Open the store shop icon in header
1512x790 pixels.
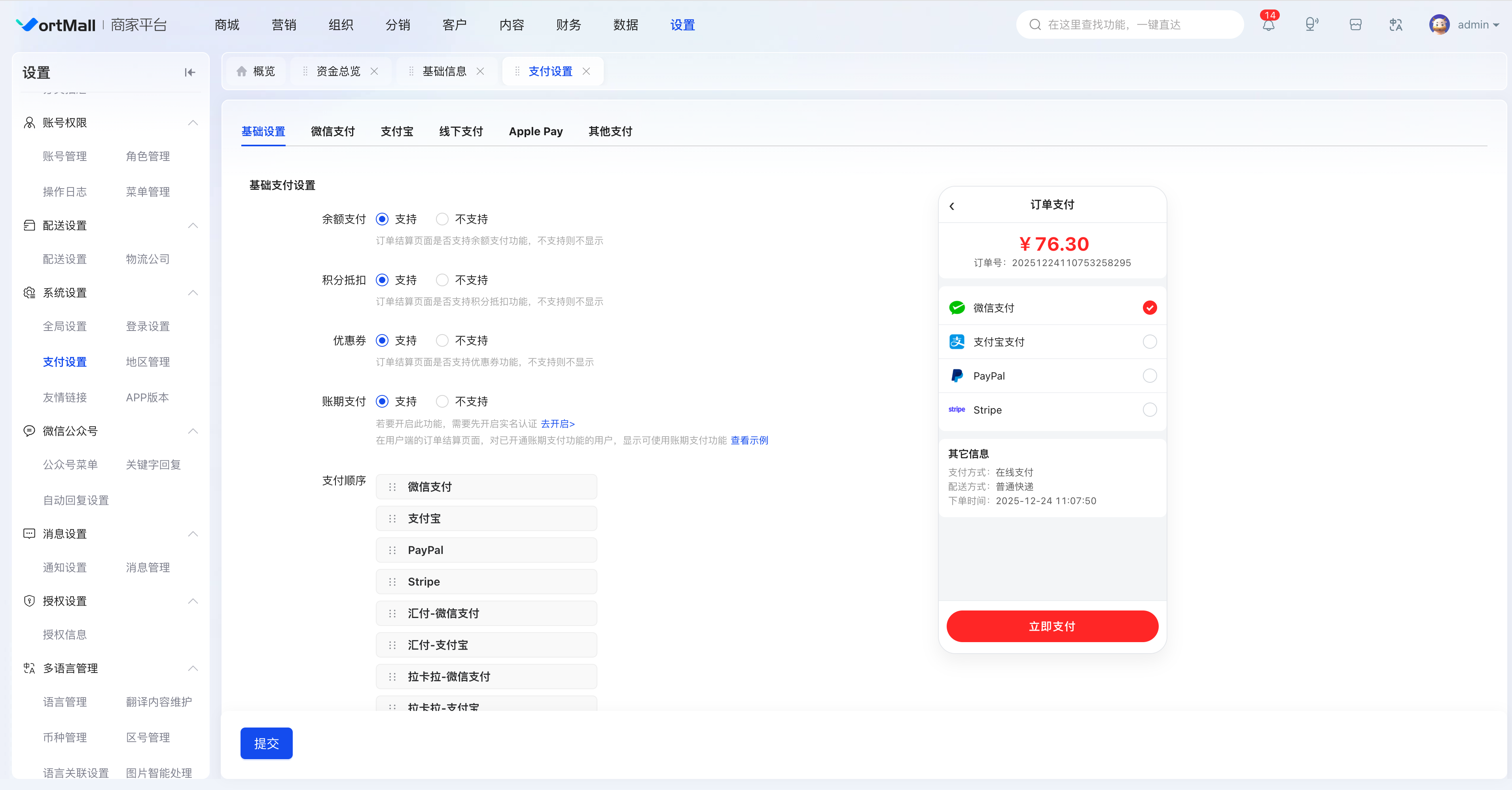(x=1355, y=25)
